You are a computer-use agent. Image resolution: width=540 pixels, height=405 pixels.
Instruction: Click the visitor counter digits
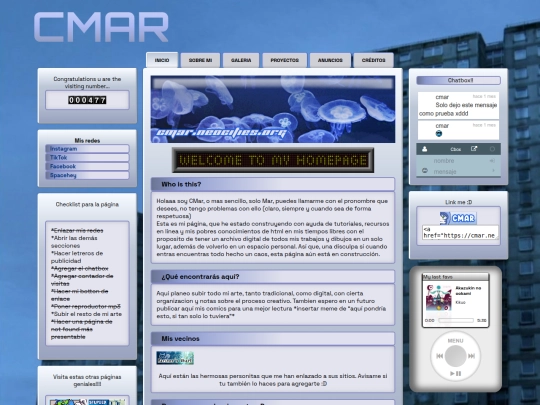pyautogui.click(x=87, y=100)
